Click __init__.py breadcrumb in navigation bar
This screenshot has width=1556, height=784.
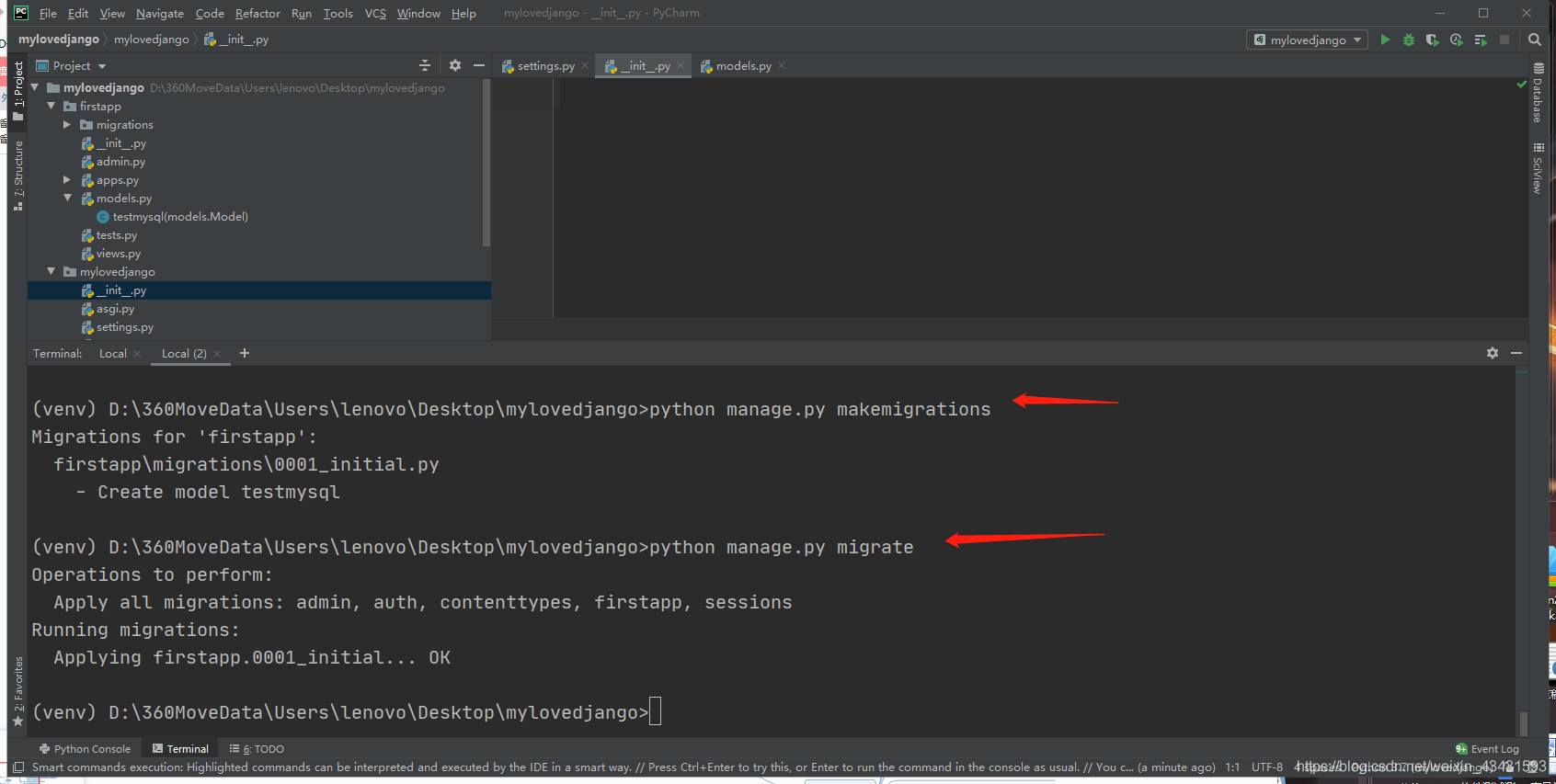click(x=236, y=40)
